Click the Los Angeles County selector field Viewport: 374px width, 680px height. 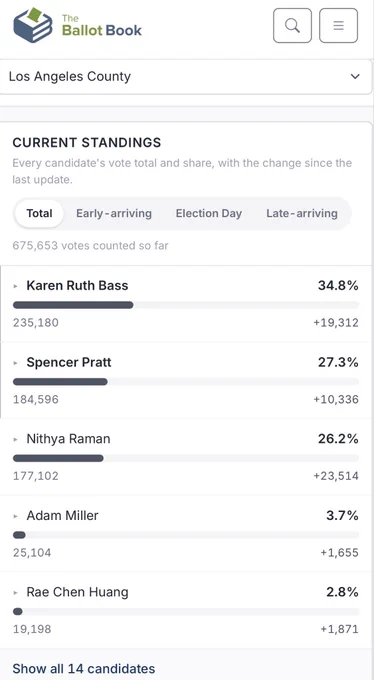click(x=186, y=77)
